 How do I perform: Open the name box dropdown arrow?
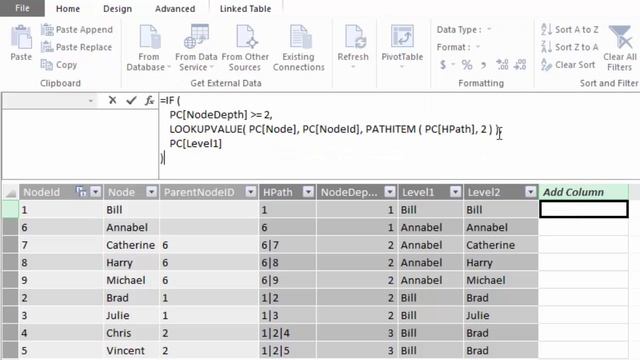click(91, 100)
